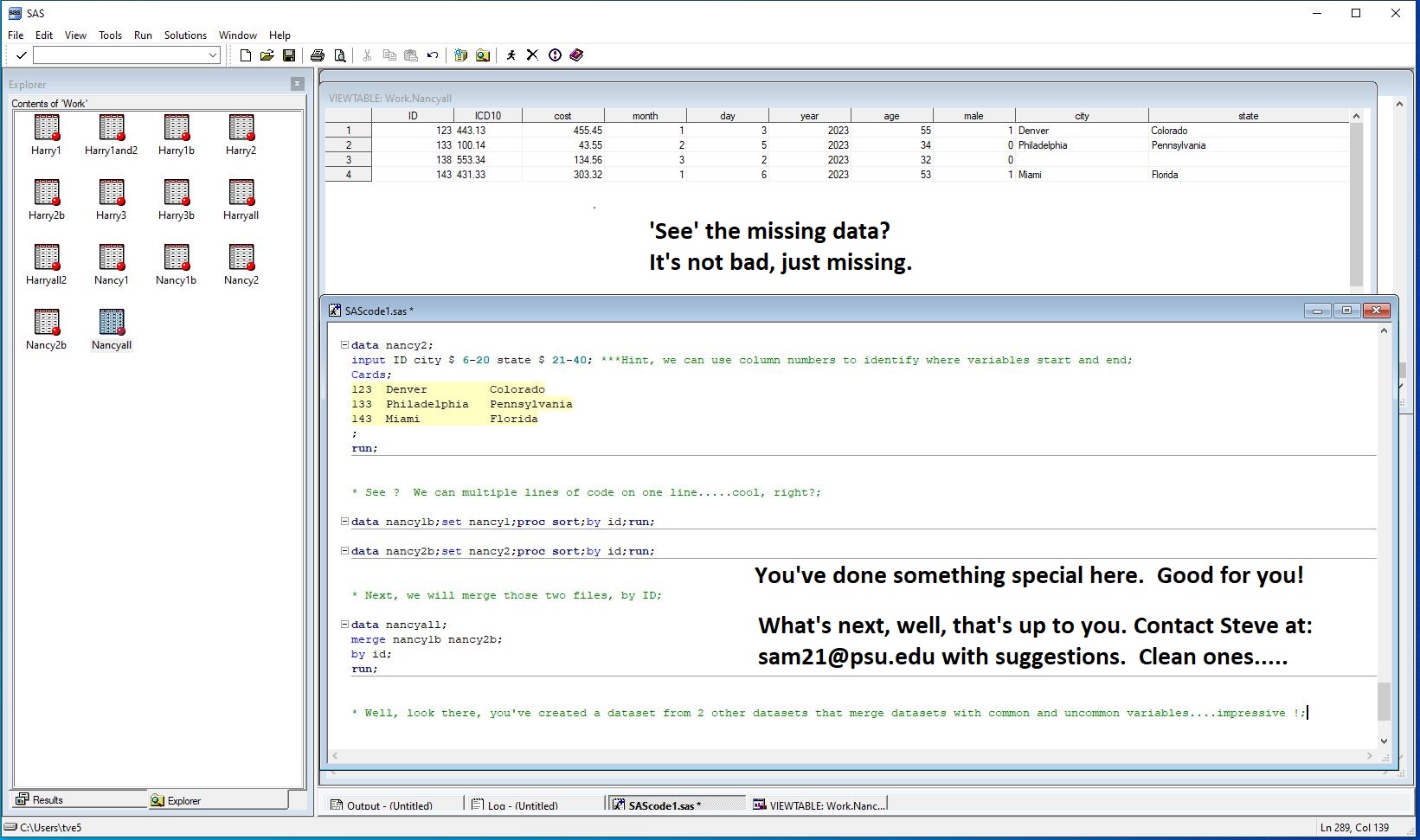Viewport: 1420px width, 840px height.
Task: Click the Clear All X icon
Action: tap(532, 55)
